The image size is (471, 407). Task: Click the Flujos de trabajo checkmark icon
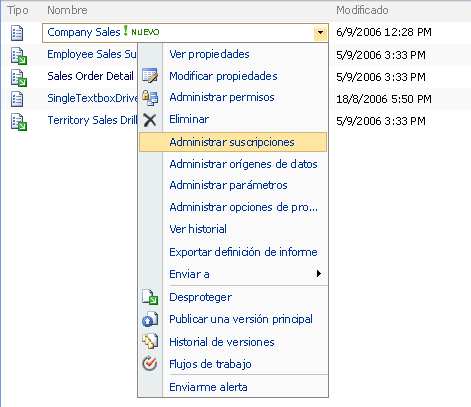(150, 364)
